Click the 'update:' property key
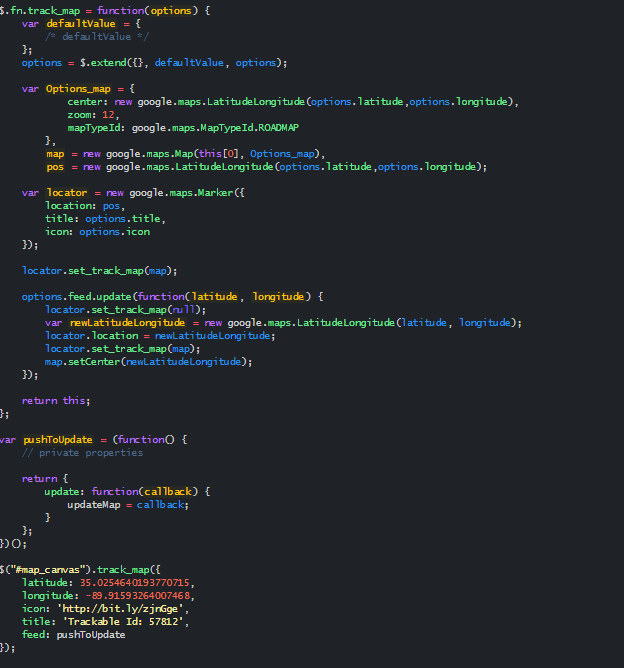Screen dimensions: 624x668 coord(65,492)
